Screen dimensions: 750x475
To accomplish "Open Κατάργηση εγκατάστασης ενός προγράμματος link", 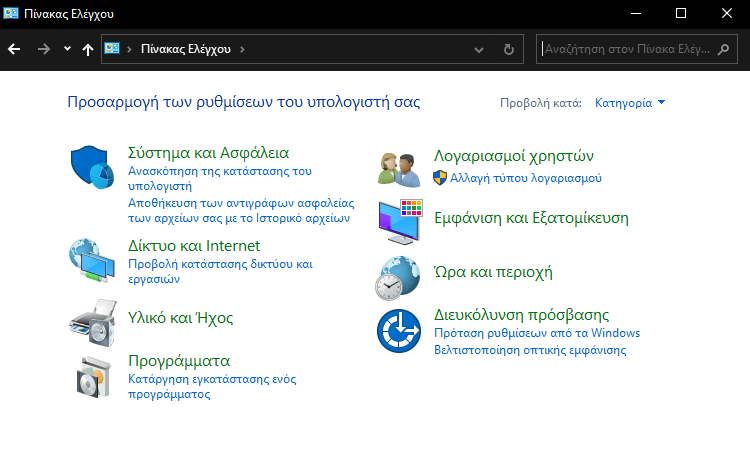I will (212, 387).
